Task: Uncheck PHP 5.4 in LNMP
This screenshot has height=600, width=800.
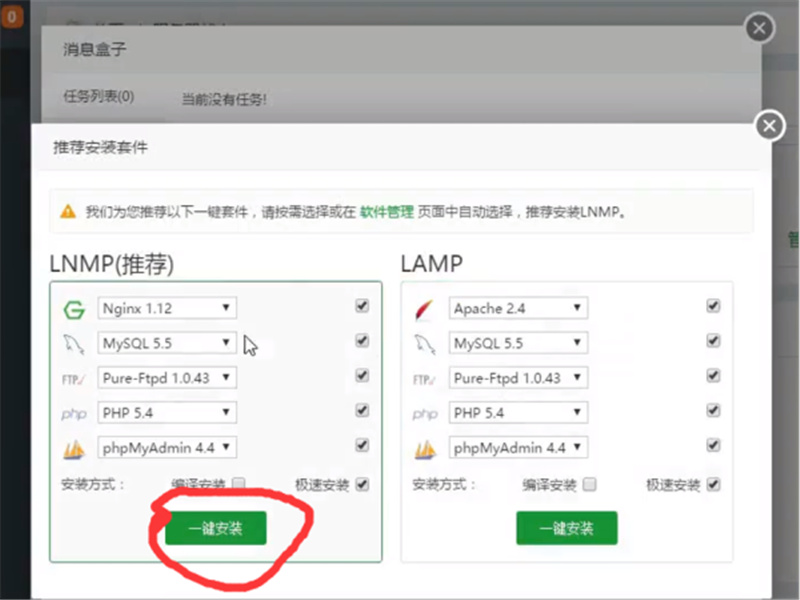Action: click(362, 411)
